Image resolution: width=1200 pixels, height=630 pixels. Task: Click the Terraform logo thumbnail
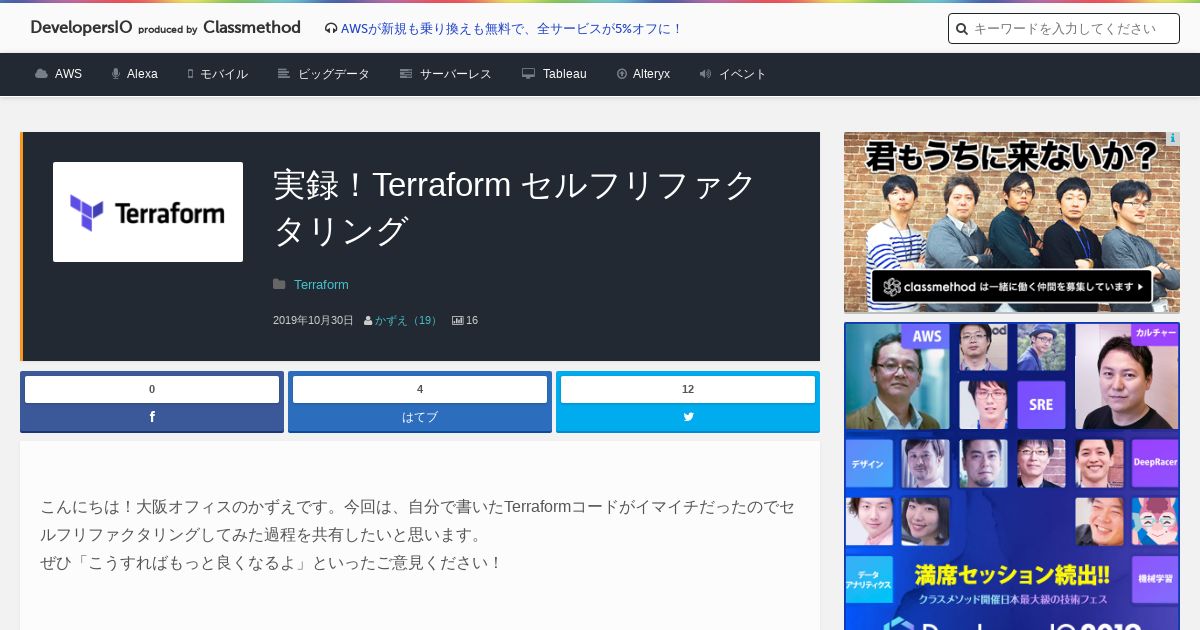tap(148, 212)
